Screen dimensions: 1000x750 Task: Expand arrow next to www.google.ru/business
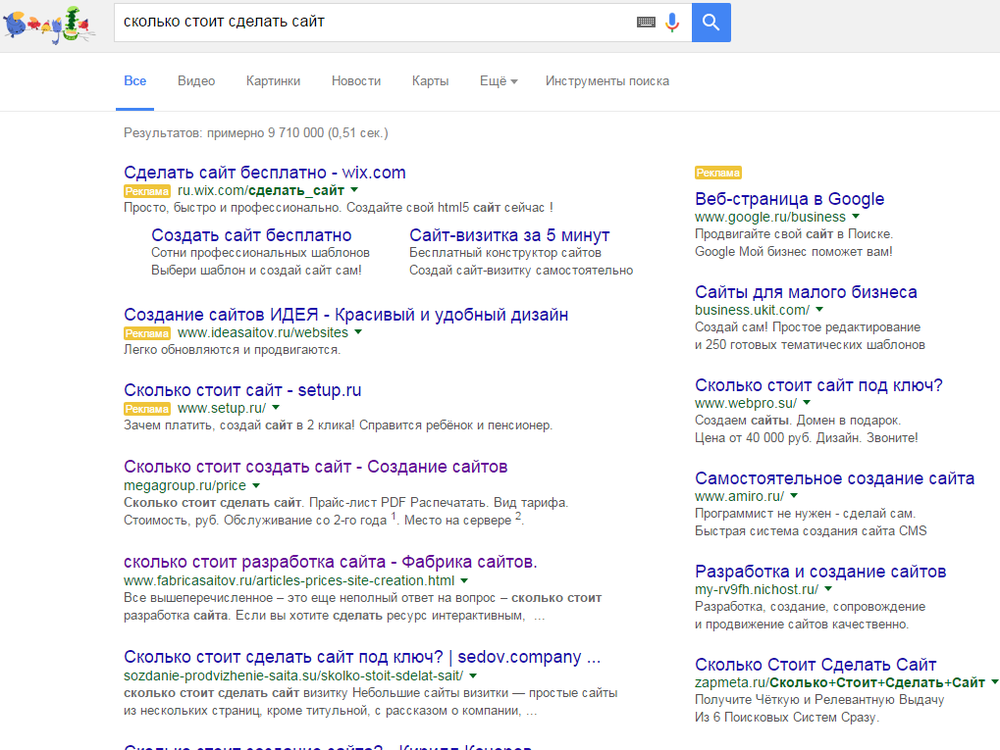point(856,217)
